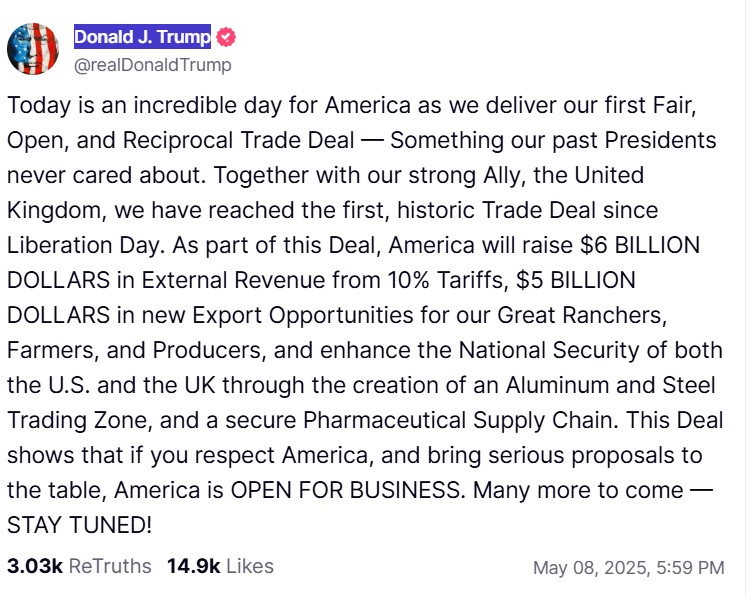
Task: Click the May 08, 2025 timestamp
Action: click(x=628, y=568)
